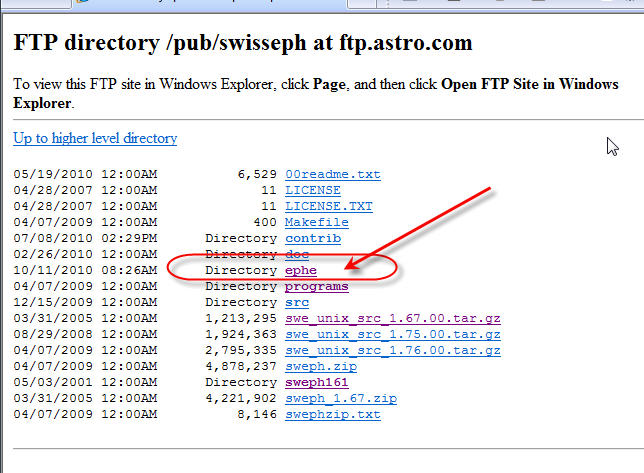This screenshot has height=473, width=644.
Task: Download swe_unix_src_1.76.00.tar.gz
Action: [392, 350]
